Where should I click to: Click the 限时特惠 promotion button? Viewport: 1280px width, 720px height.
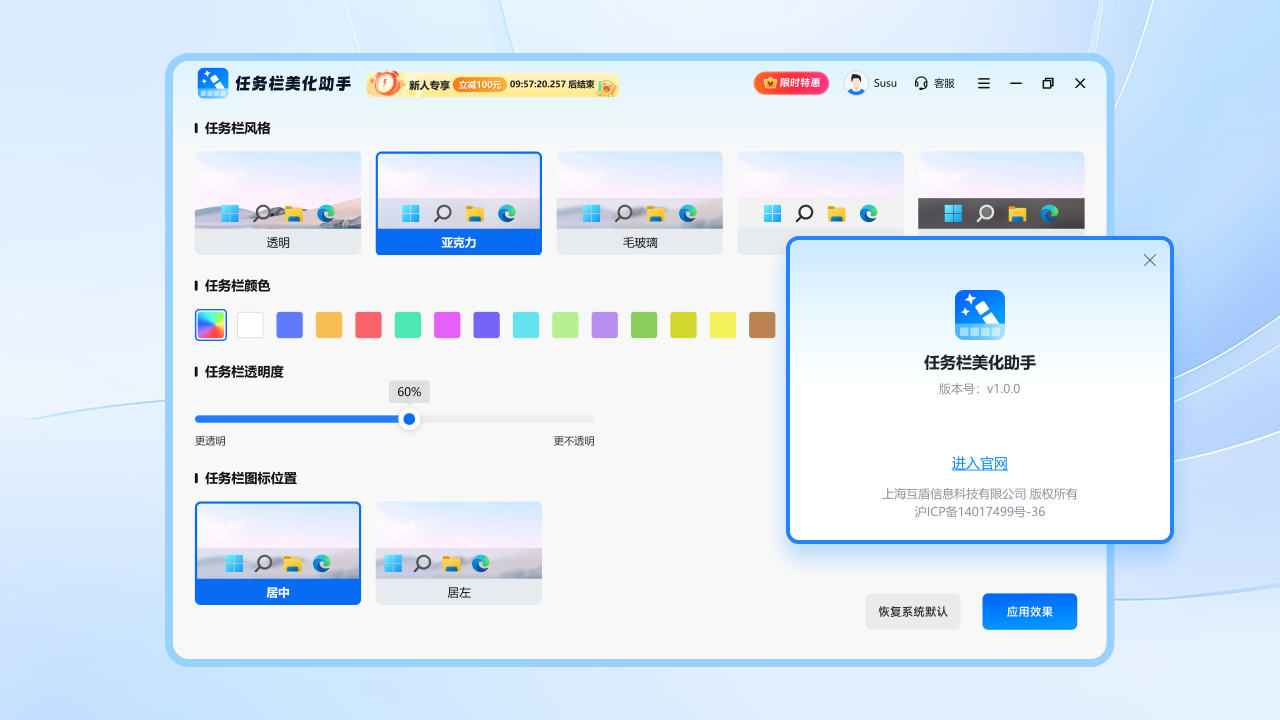click(x=791, y=83)
